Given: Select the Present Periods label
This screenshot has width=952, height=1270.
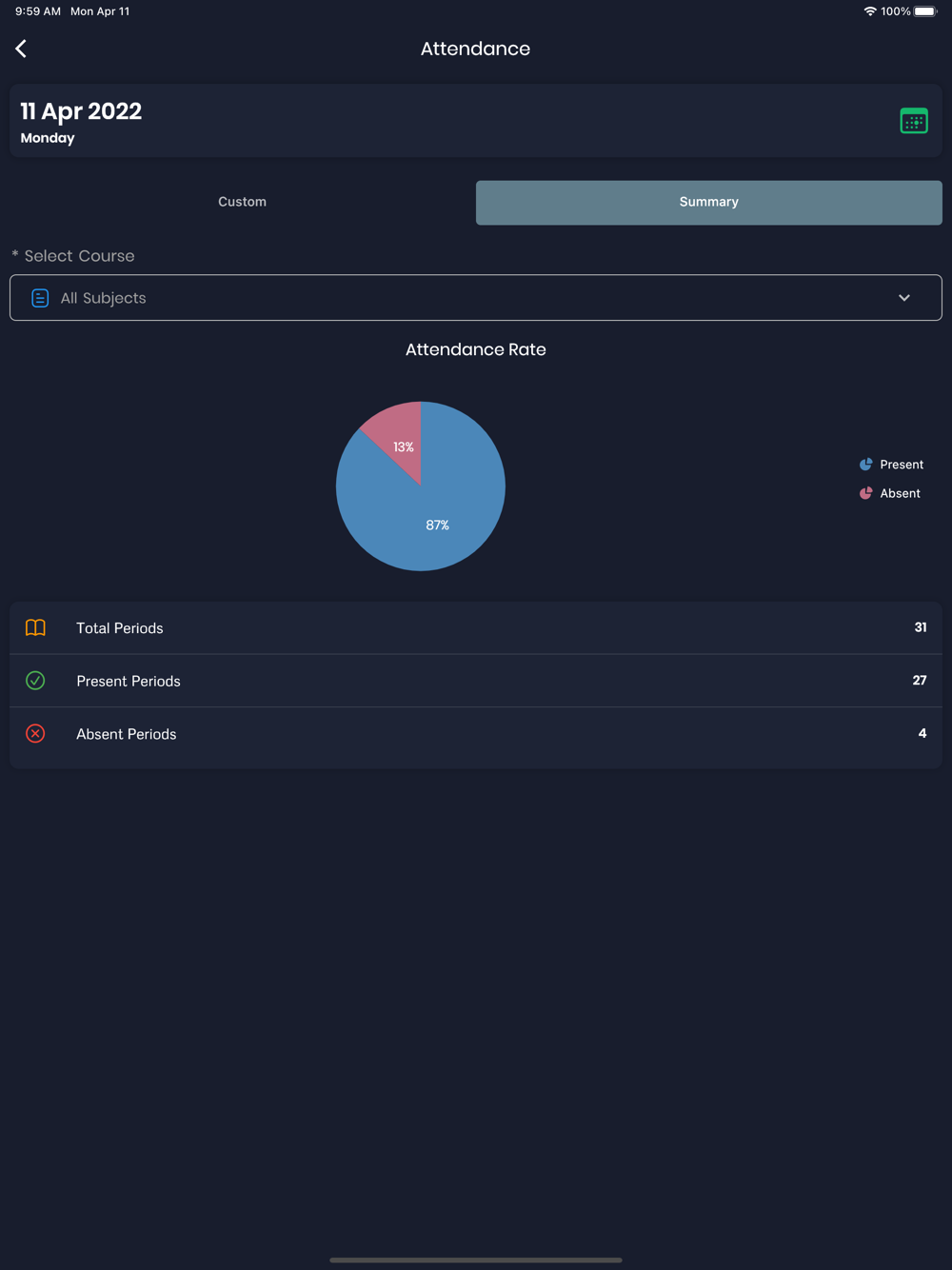Looking at the screenshot, I should [x=129, y=681].
